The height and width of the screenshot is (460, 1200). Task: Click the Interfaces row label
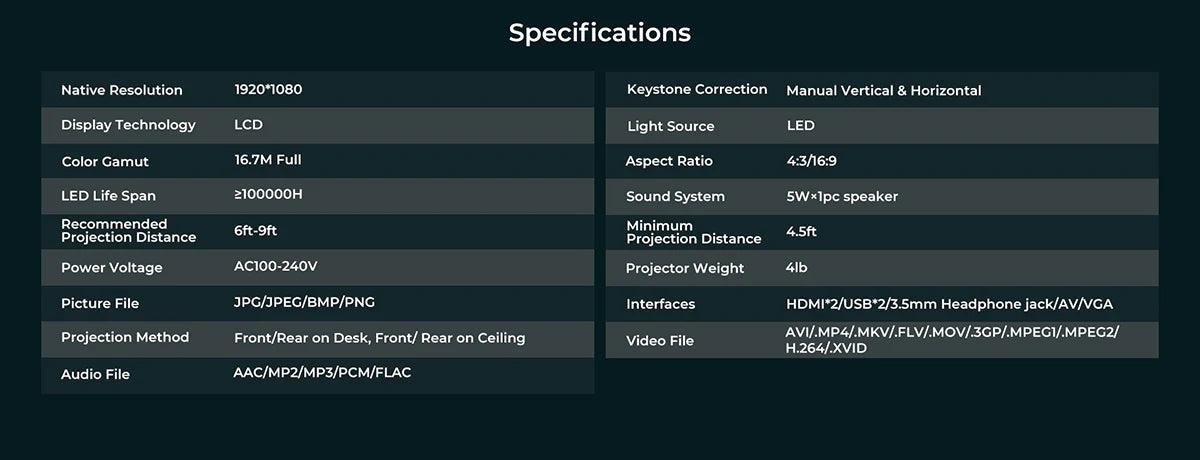click(660, 304)
